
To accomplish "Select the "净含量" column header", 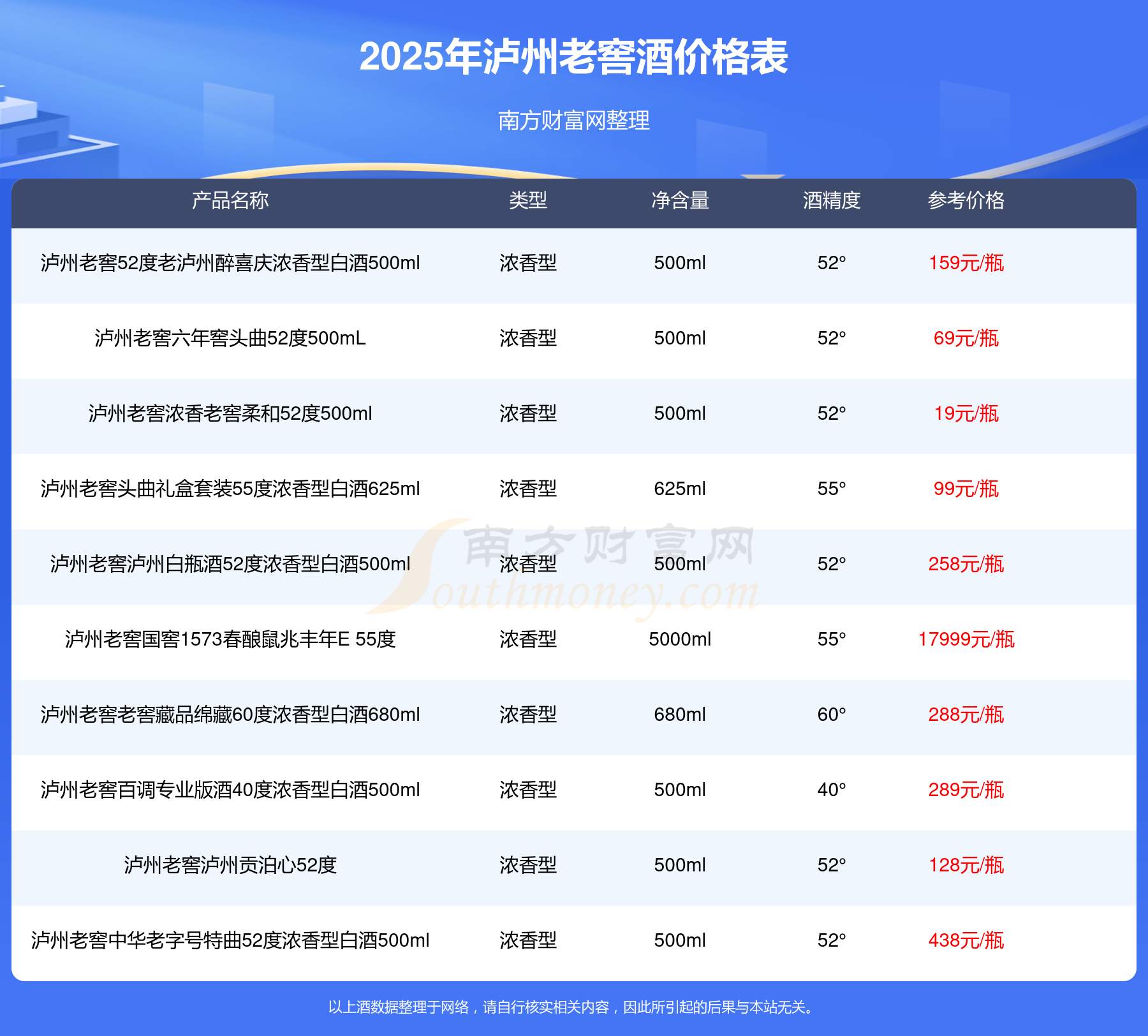I will click(680, 200).
